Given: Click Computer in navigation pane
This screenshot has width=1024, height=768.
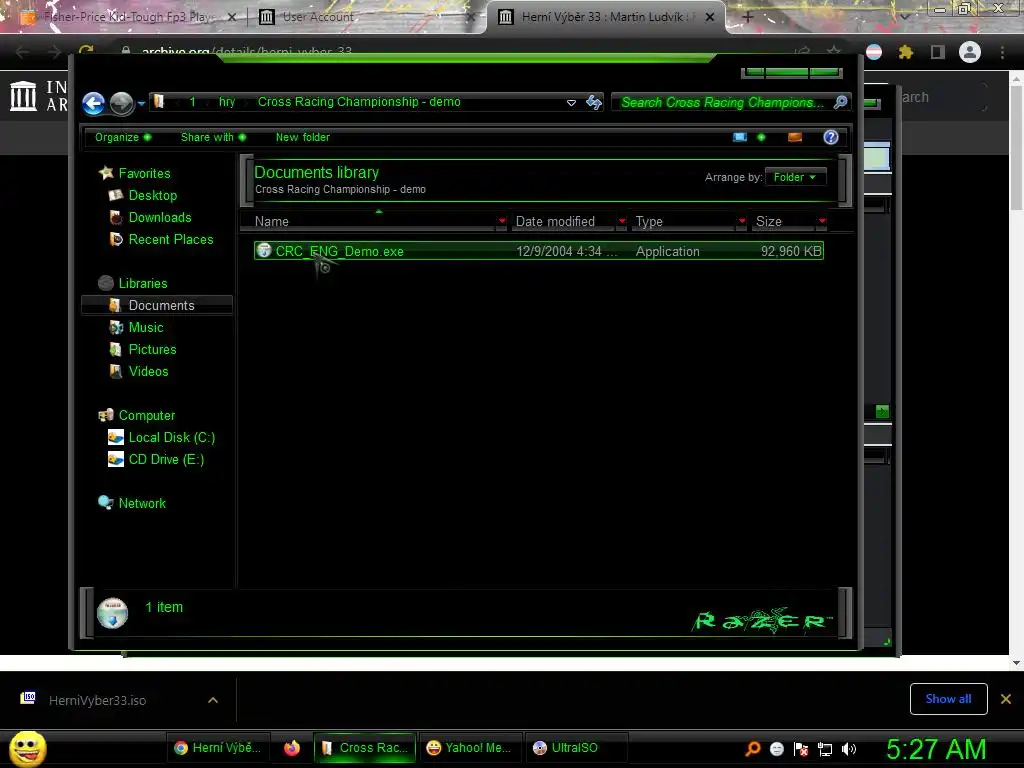Looking at the screenshot, I should coord(146,415).
